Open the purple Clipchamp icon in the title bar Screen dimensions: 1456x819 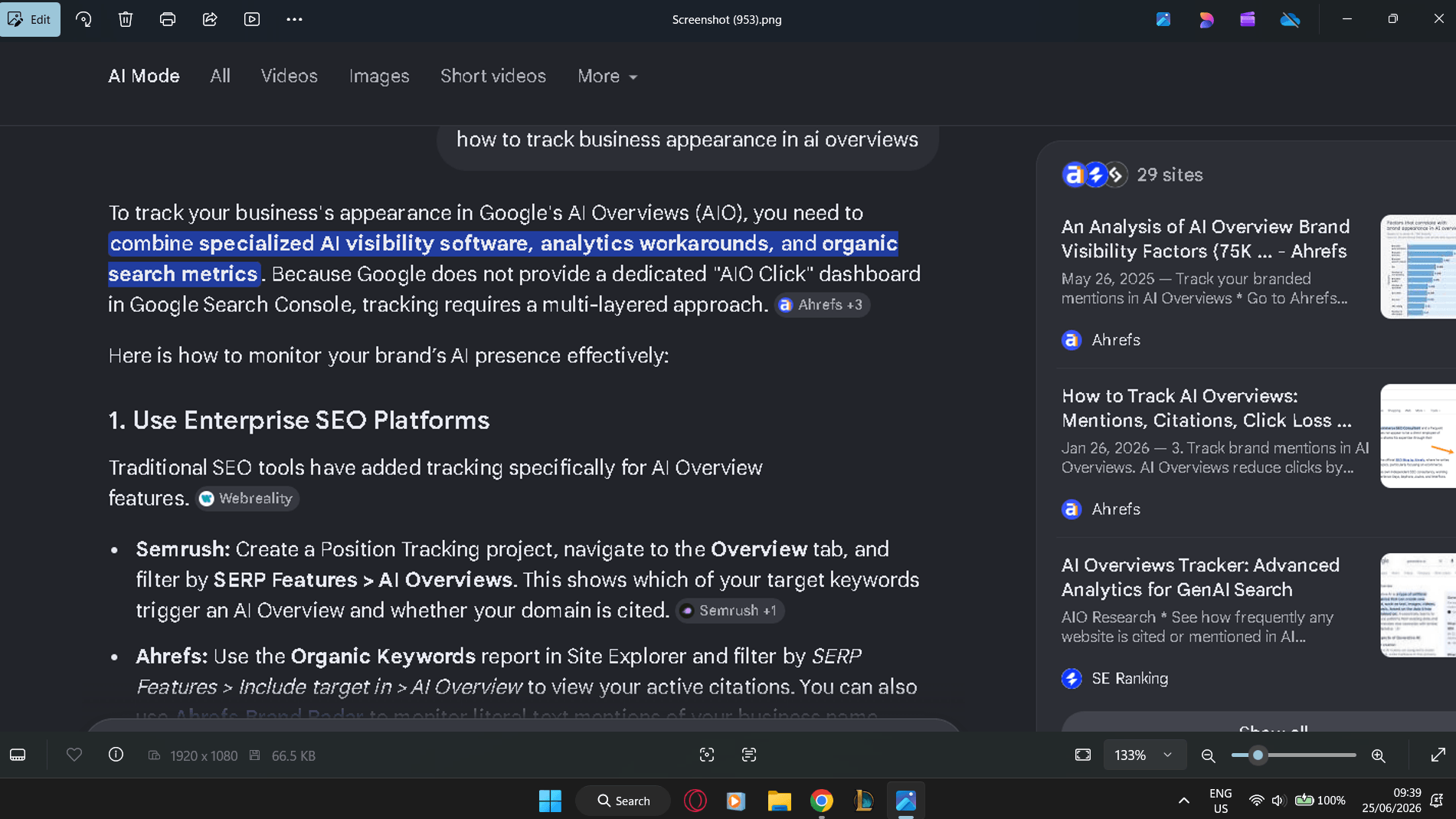pyautogui.click(x=1248, y=19)
